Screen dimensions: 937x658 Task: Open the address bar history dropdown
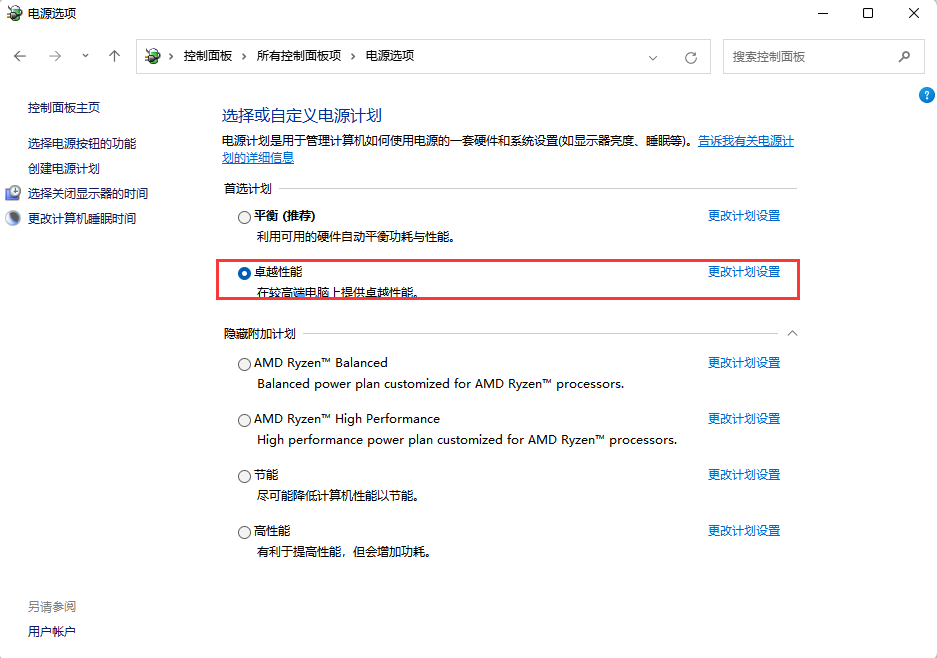pos(653,57)
